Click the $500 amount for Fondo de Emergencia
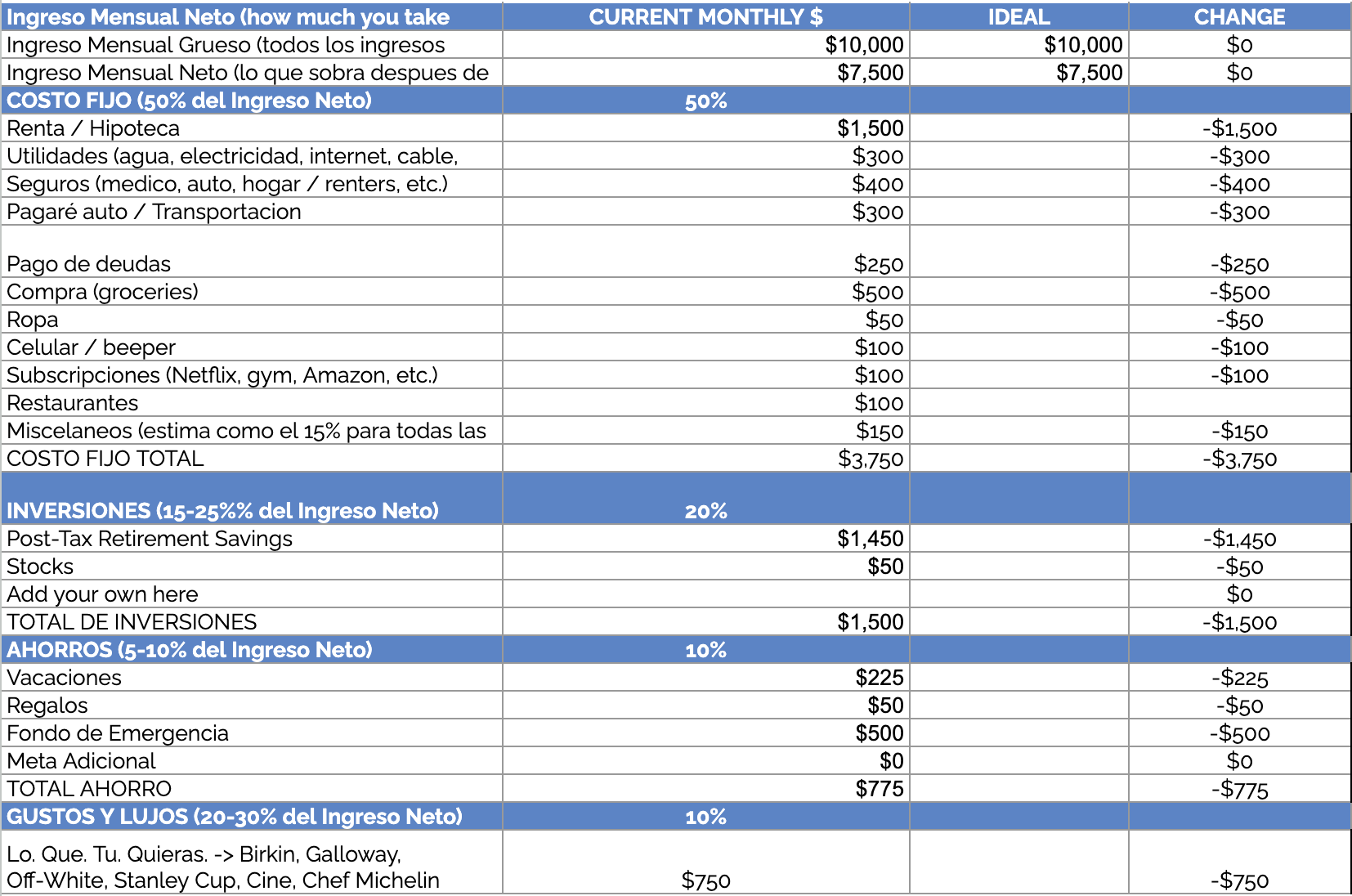The image size is (1352, 896). tap(880, 733)
